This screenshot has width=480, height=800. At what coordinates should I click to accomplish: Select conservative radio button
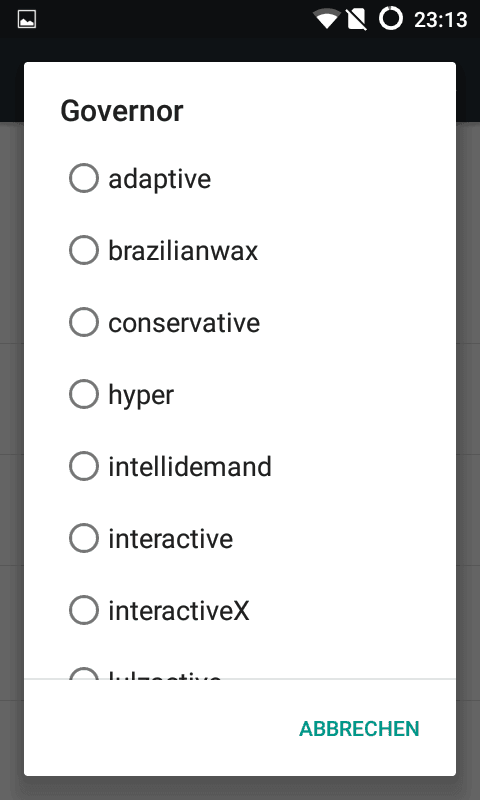pos(84,322)
